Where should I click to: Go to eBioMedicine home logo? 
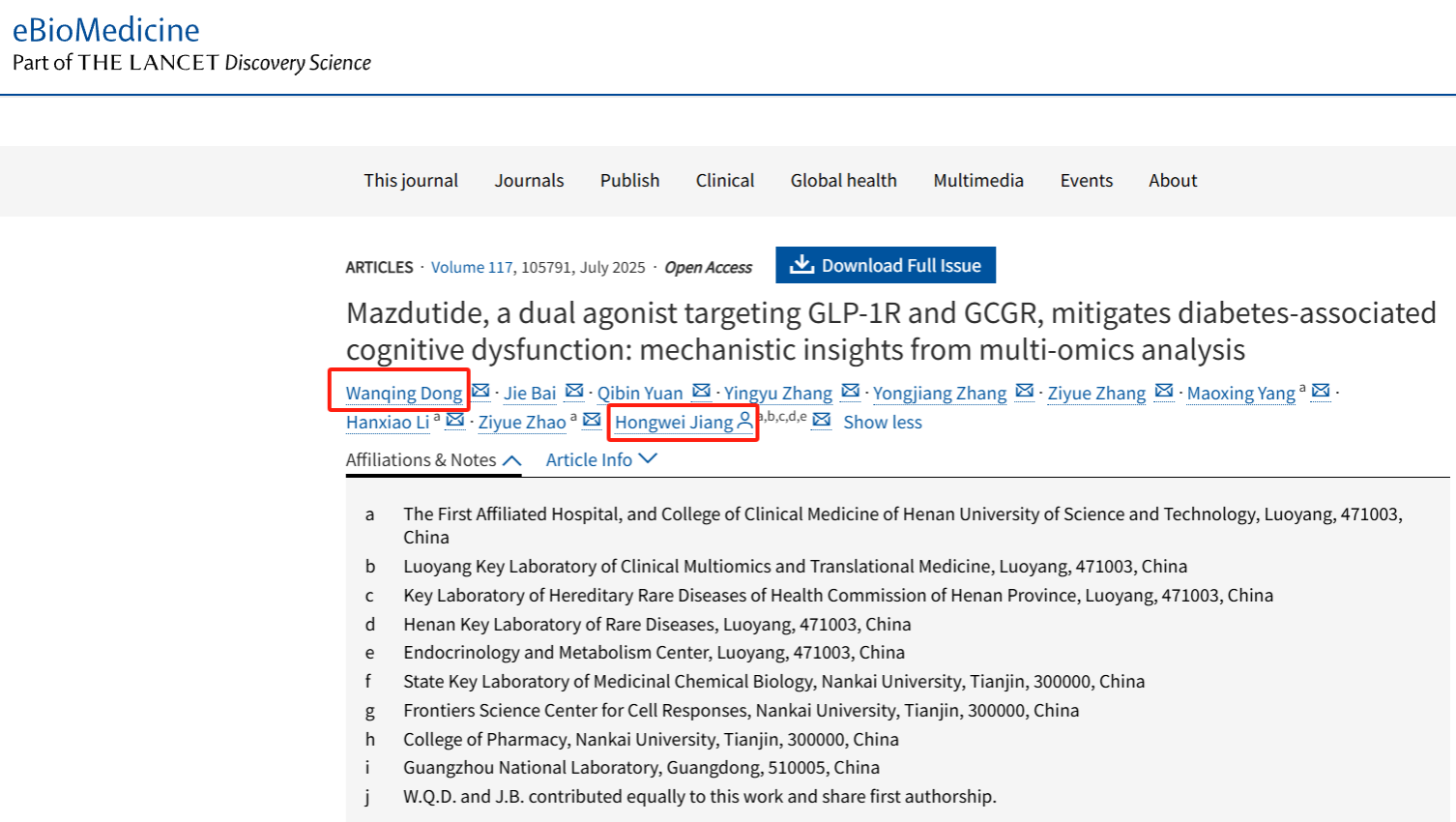106,30
